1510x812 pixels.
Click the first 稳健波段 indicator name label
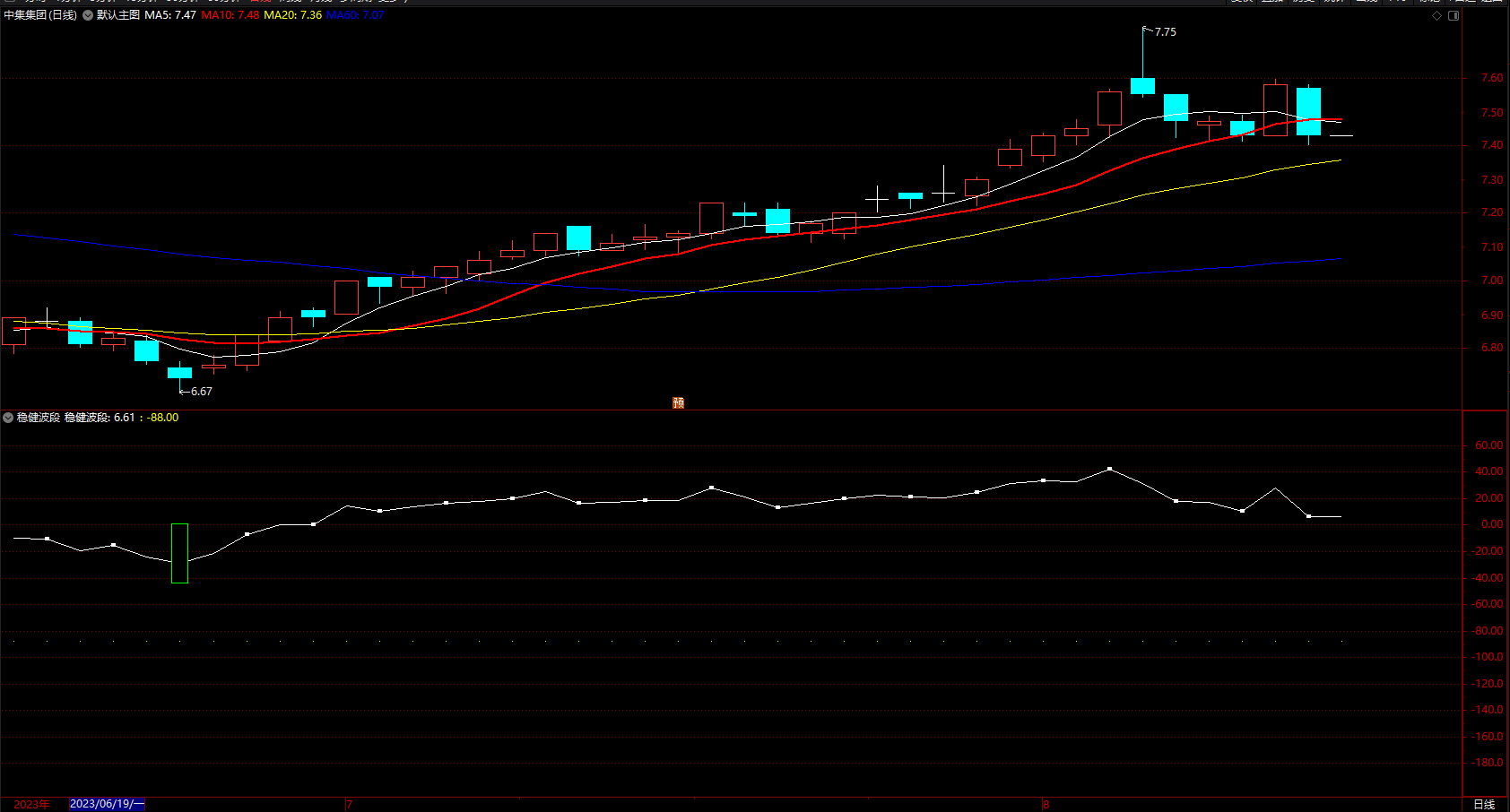pyautogui.click(x=39, y=418)
